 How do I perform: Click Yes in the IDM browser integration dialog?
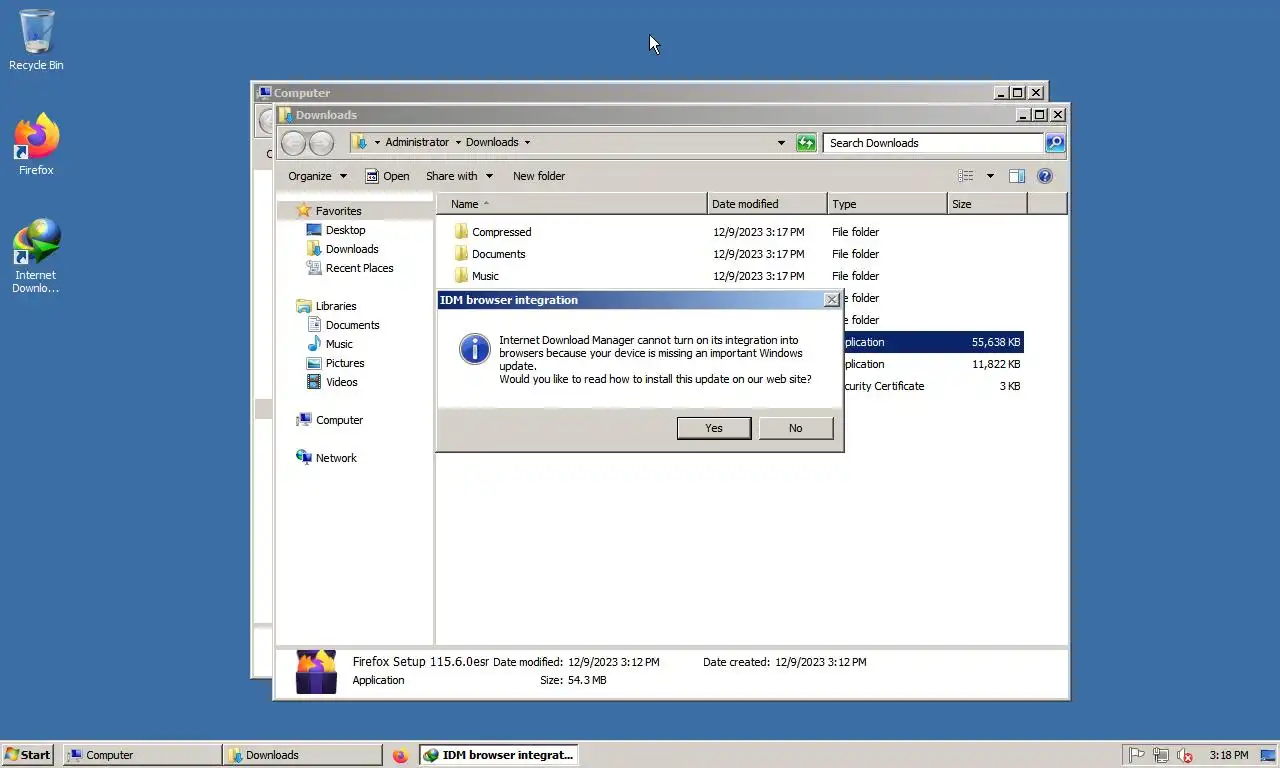click(x=714, y=428)
